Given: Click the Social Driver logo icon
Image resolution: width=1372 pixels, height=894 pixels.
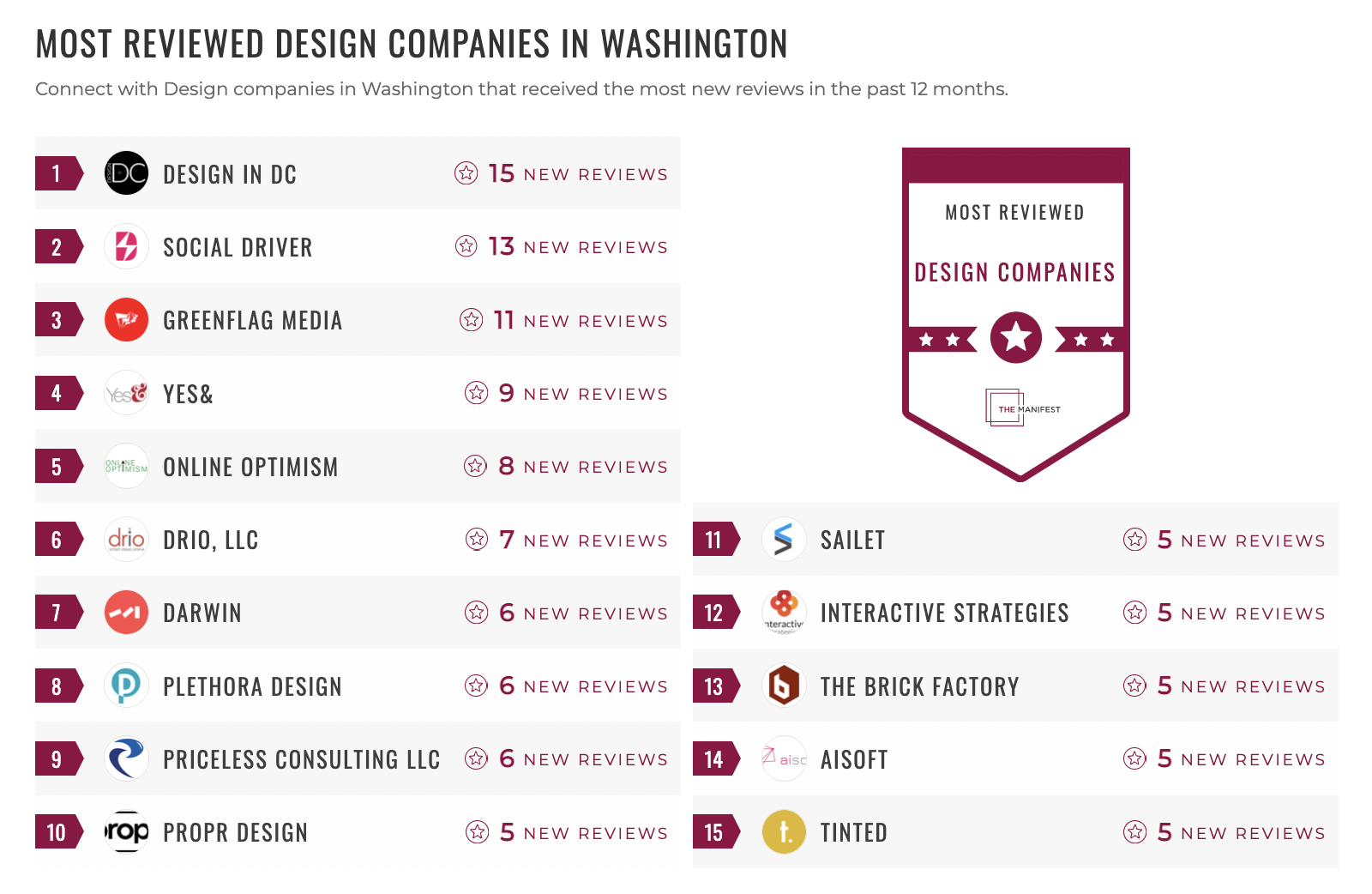Looking at the screenshot, I should coord(126,247).
